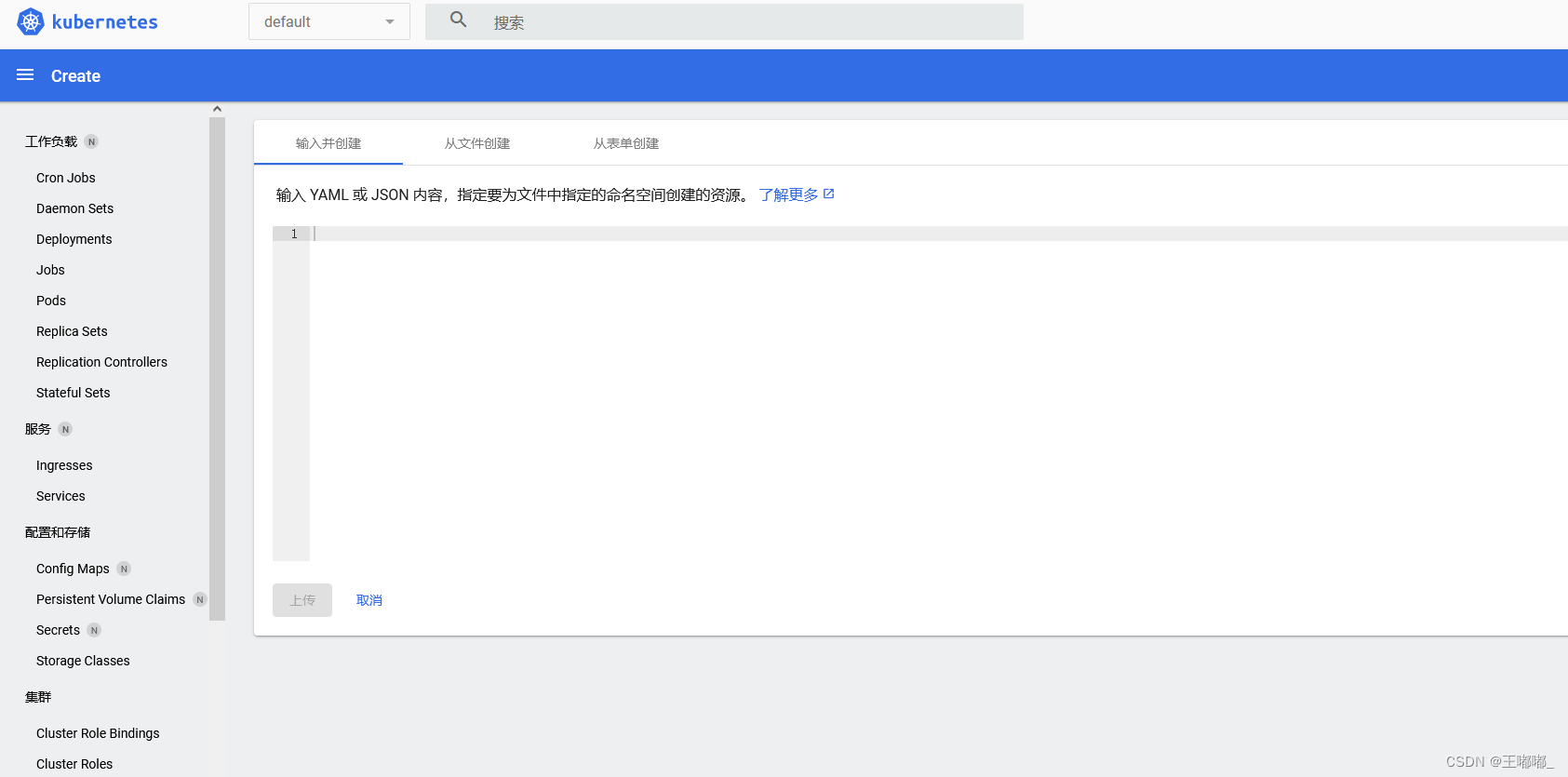1568x777 pixels.
Task: Click the Kubernetes logo icon
Action: pos(31,21)
